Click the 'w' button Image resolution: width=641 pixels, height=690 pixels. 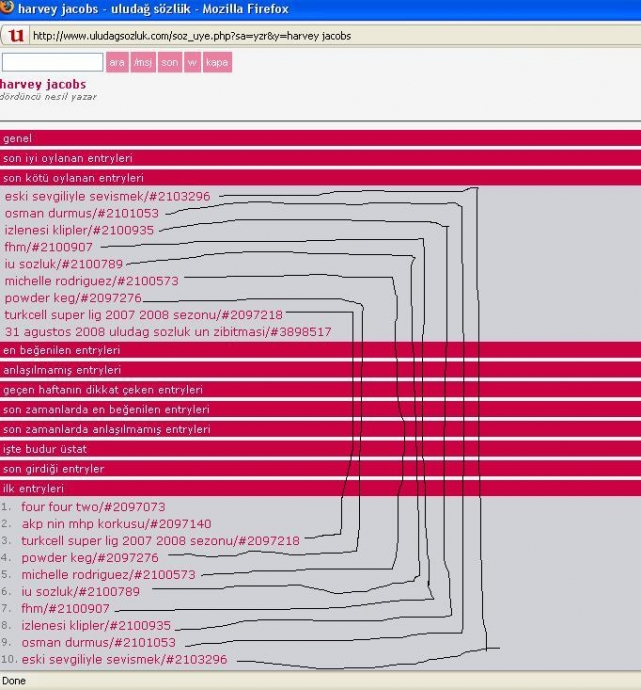coord(192,62)
